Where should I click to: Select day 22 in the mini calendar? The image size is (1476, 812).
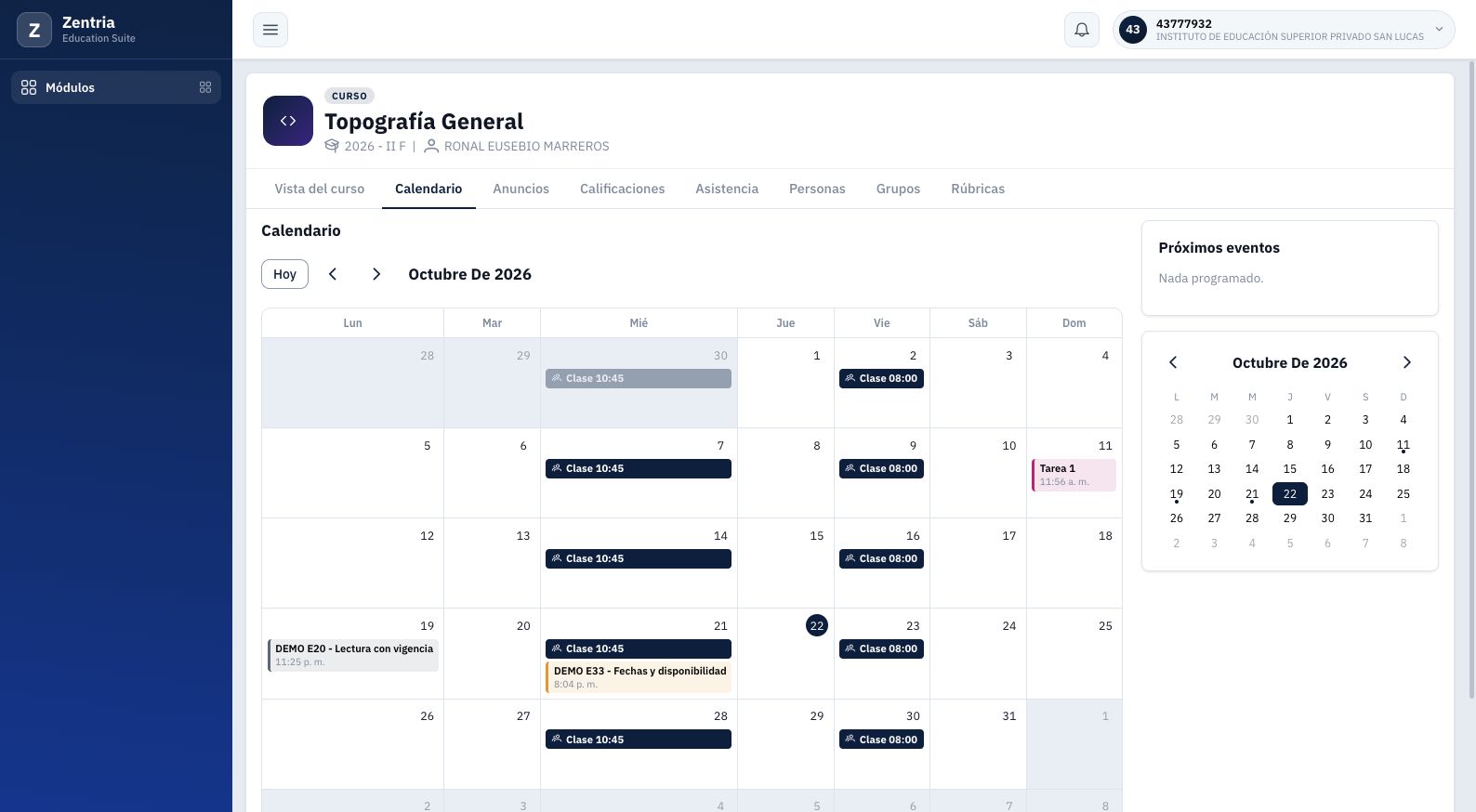[x=1290, y=493]
